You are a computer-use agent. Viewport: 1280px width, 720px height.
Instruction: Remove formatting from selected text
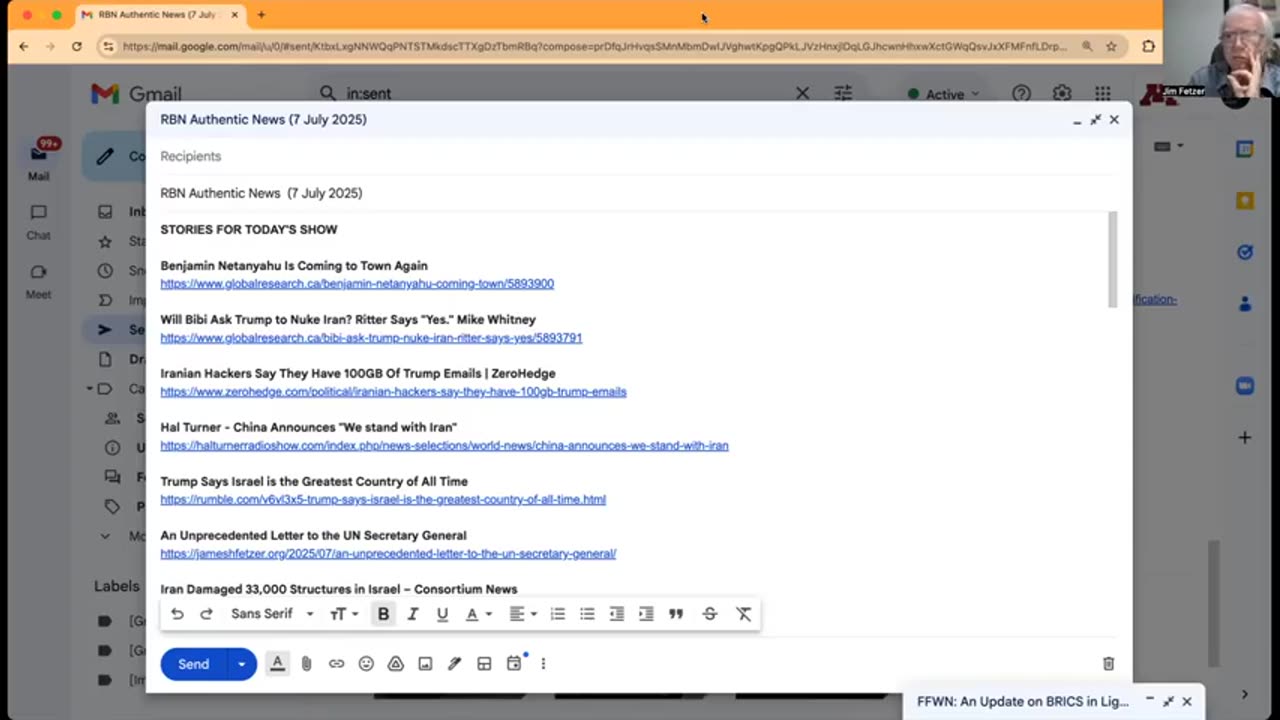pyautogui.click(x=744, y=614)
